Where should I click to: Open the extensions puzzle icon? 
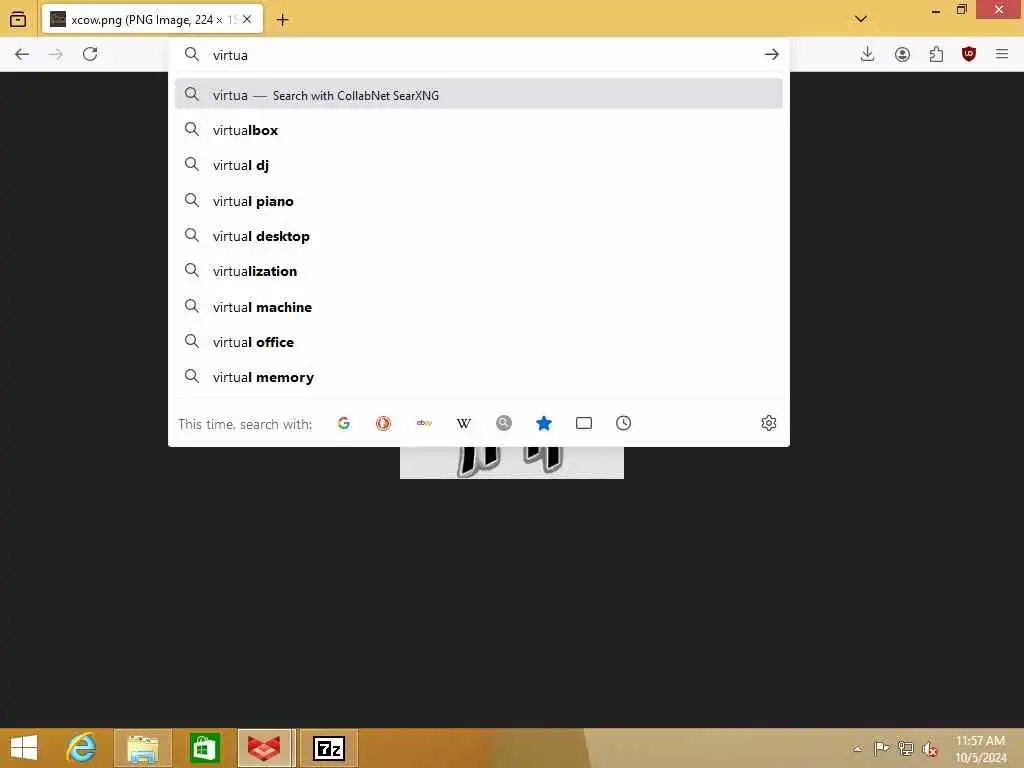(x=936, y=54)
